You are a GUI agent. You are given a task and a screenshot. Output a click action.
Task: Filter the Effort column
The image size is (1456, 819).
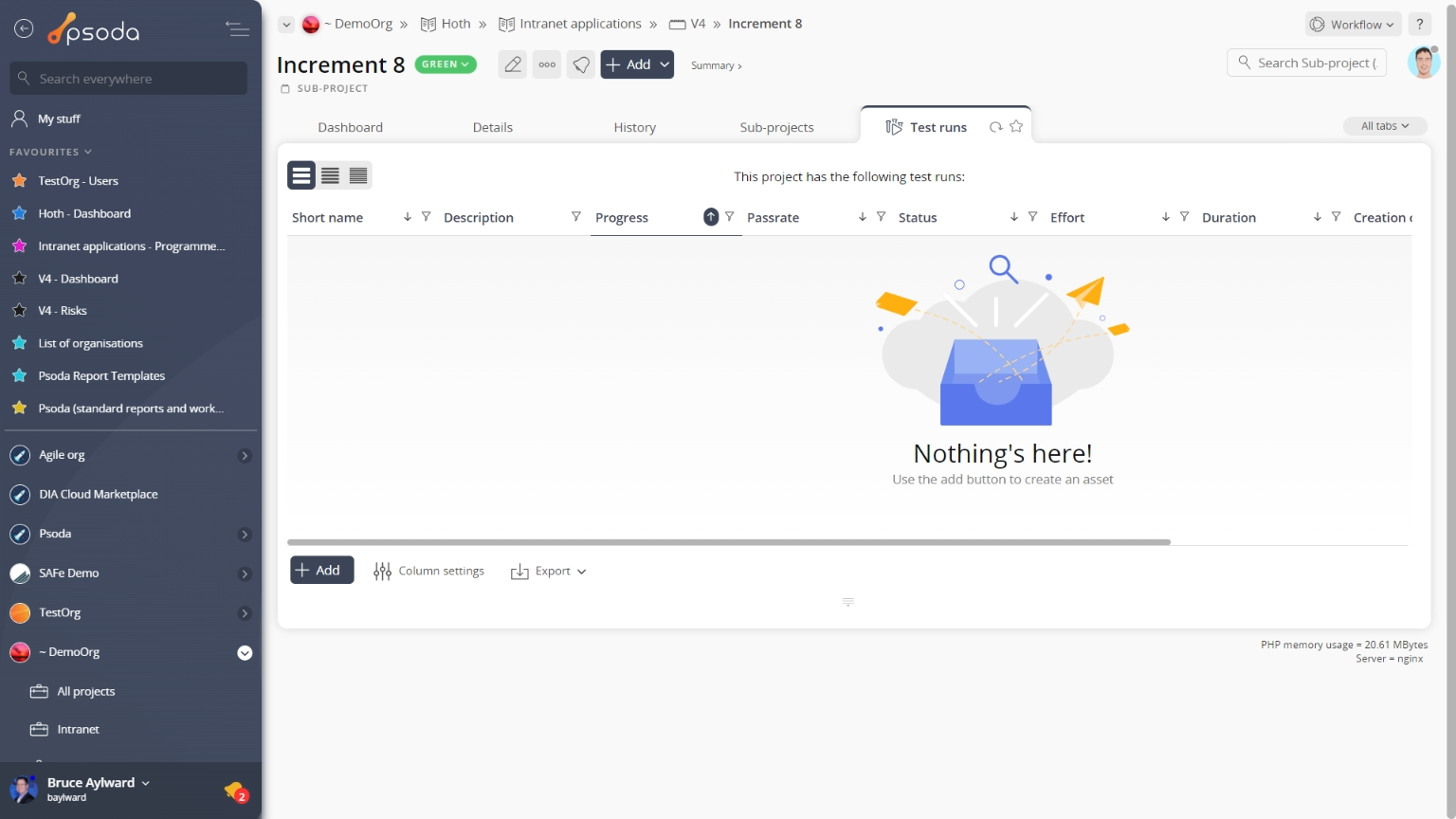pos(1185,217)
